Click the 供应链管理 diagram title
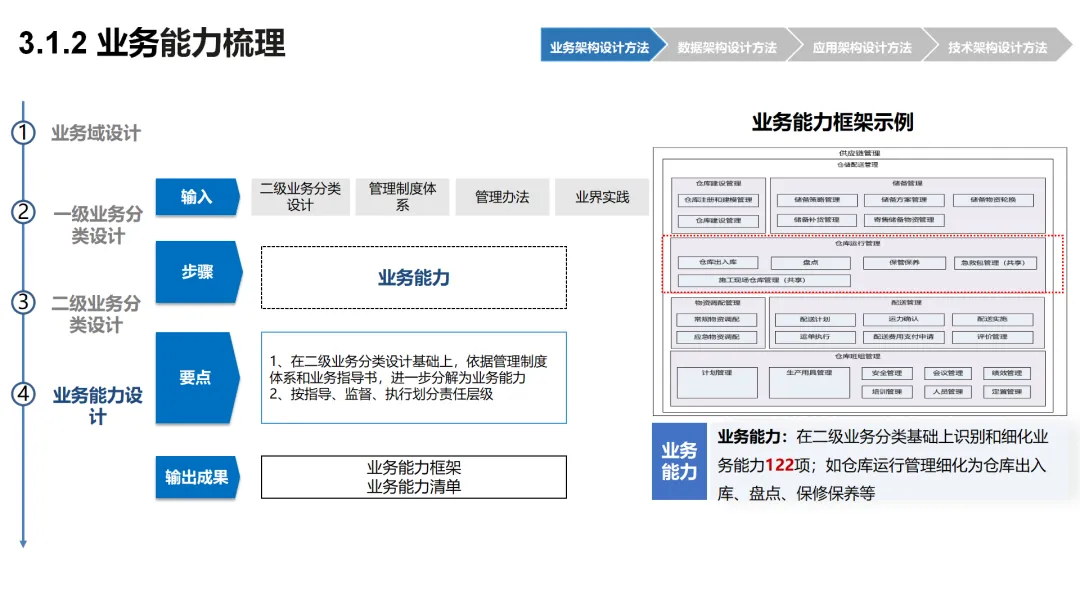The image size is (1080, 608). tap(859, 153)
